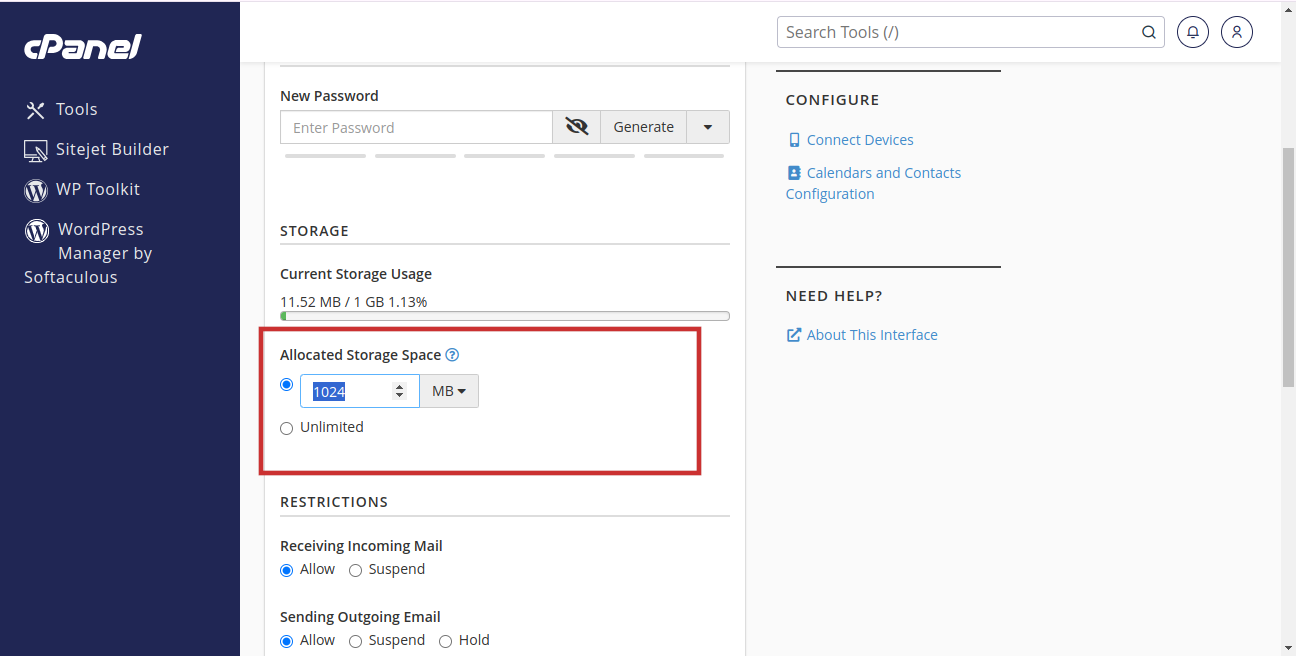Click the Generate password button
Viewport: 1296px width, 656px height.
point(643,127)
